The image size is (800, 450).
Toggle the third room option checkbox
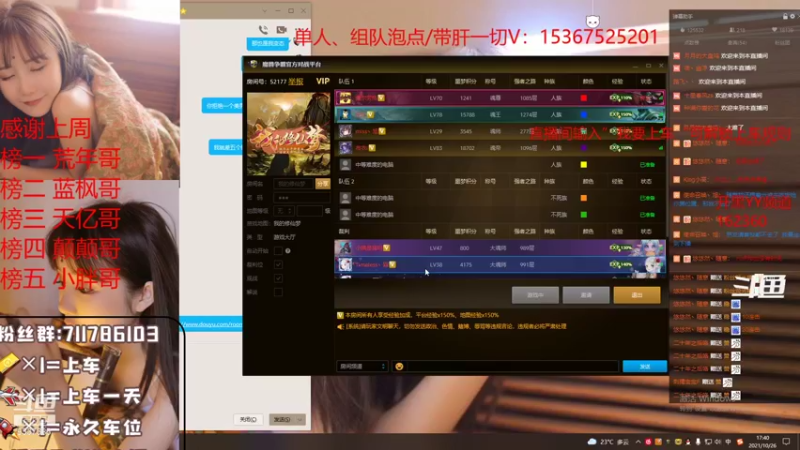pos(278,278)
